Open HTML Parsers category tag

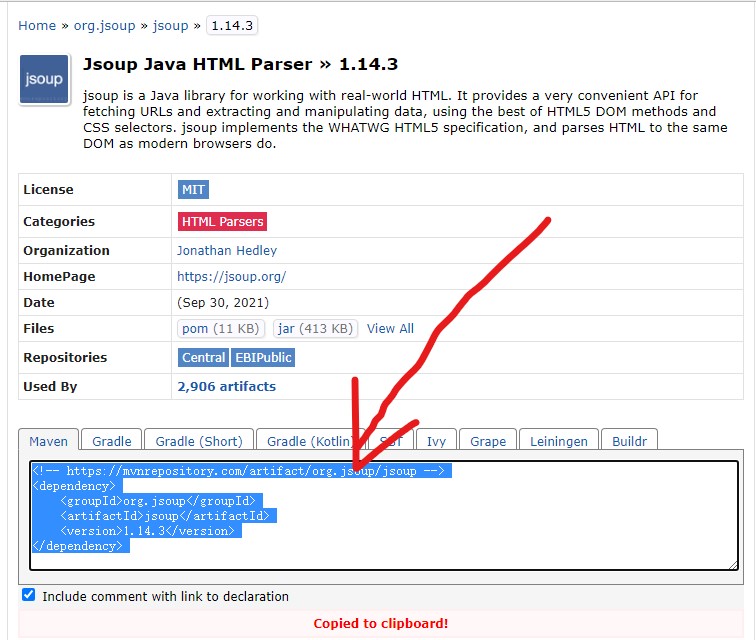[222, 221]
